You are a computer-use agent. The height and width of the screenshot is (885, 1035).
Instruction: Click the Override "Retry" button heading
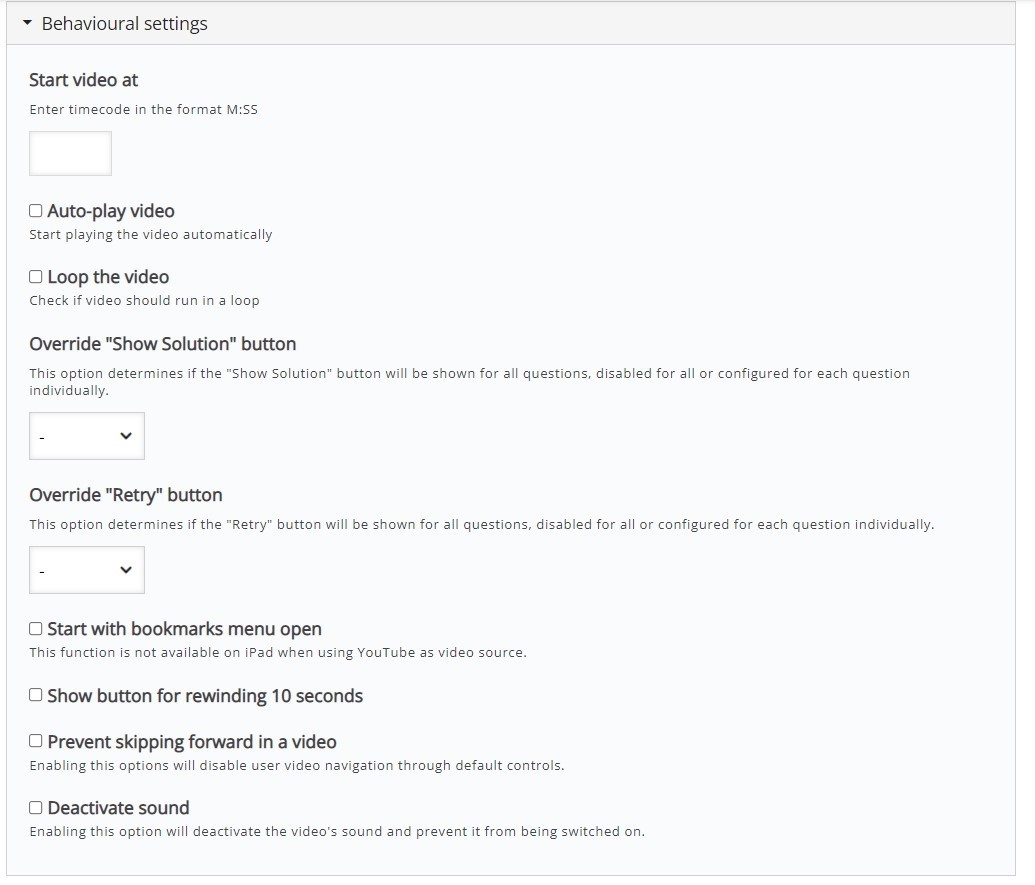(126, 495)
